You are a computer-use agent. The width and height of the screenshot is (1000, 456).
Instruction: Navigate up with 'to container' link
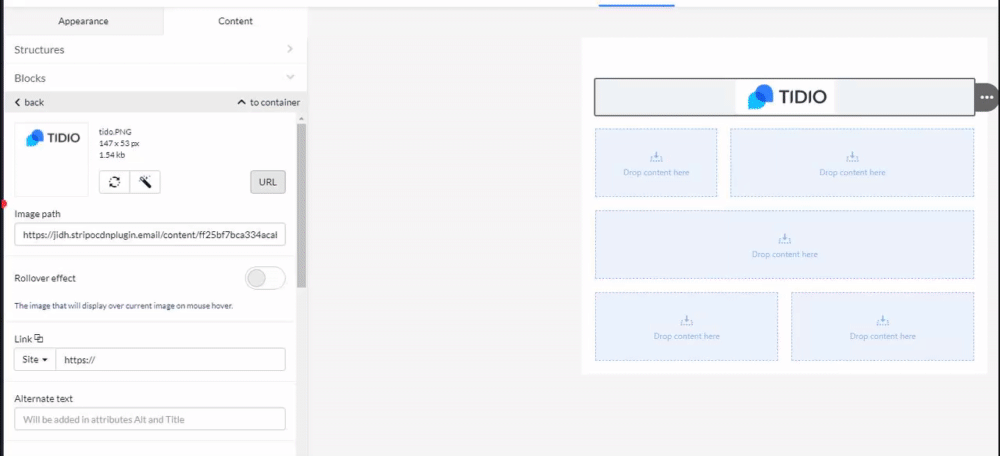point(268,102)
